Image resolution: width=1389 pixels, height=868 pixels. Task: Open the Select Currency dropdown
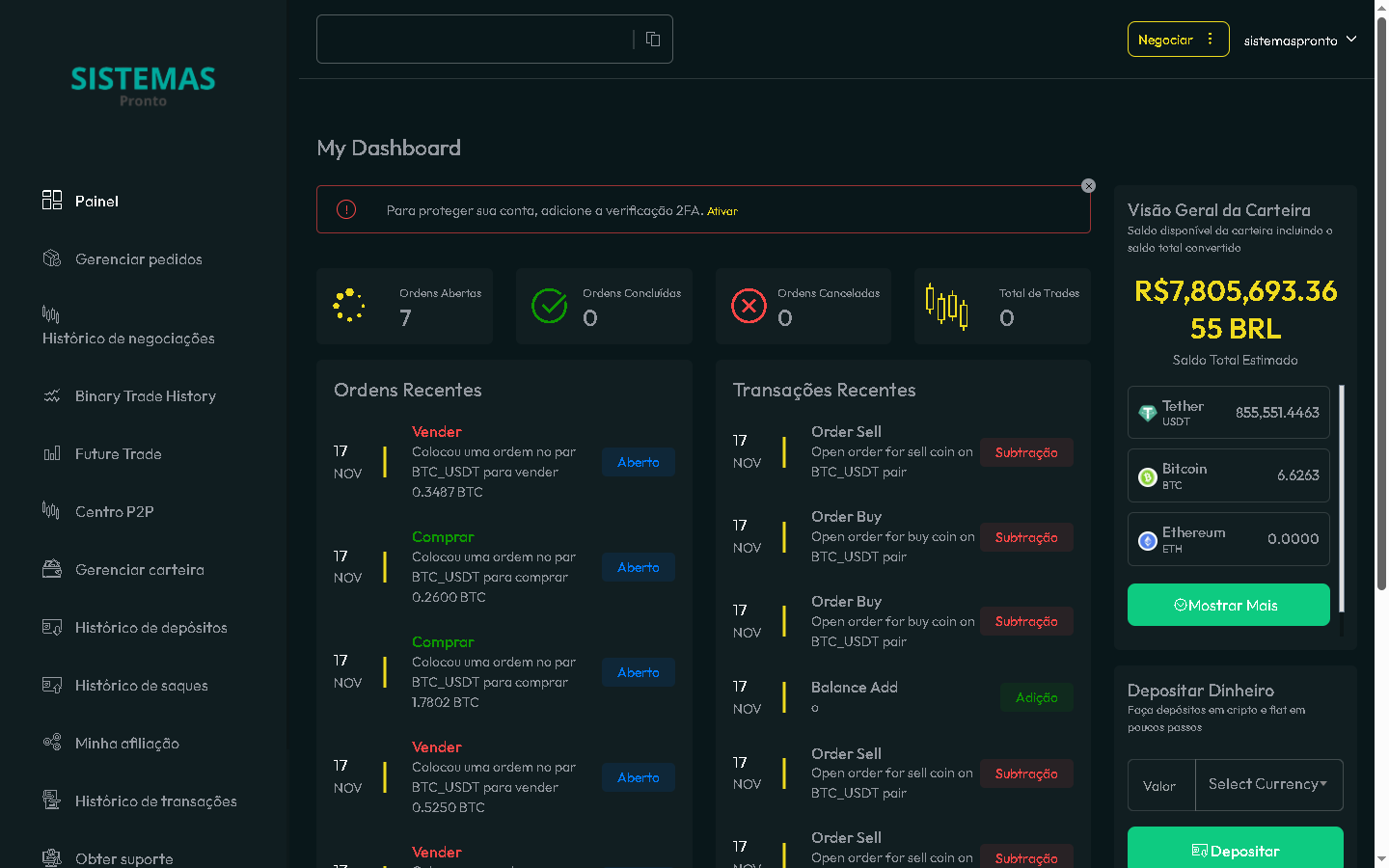point(1268,784)
